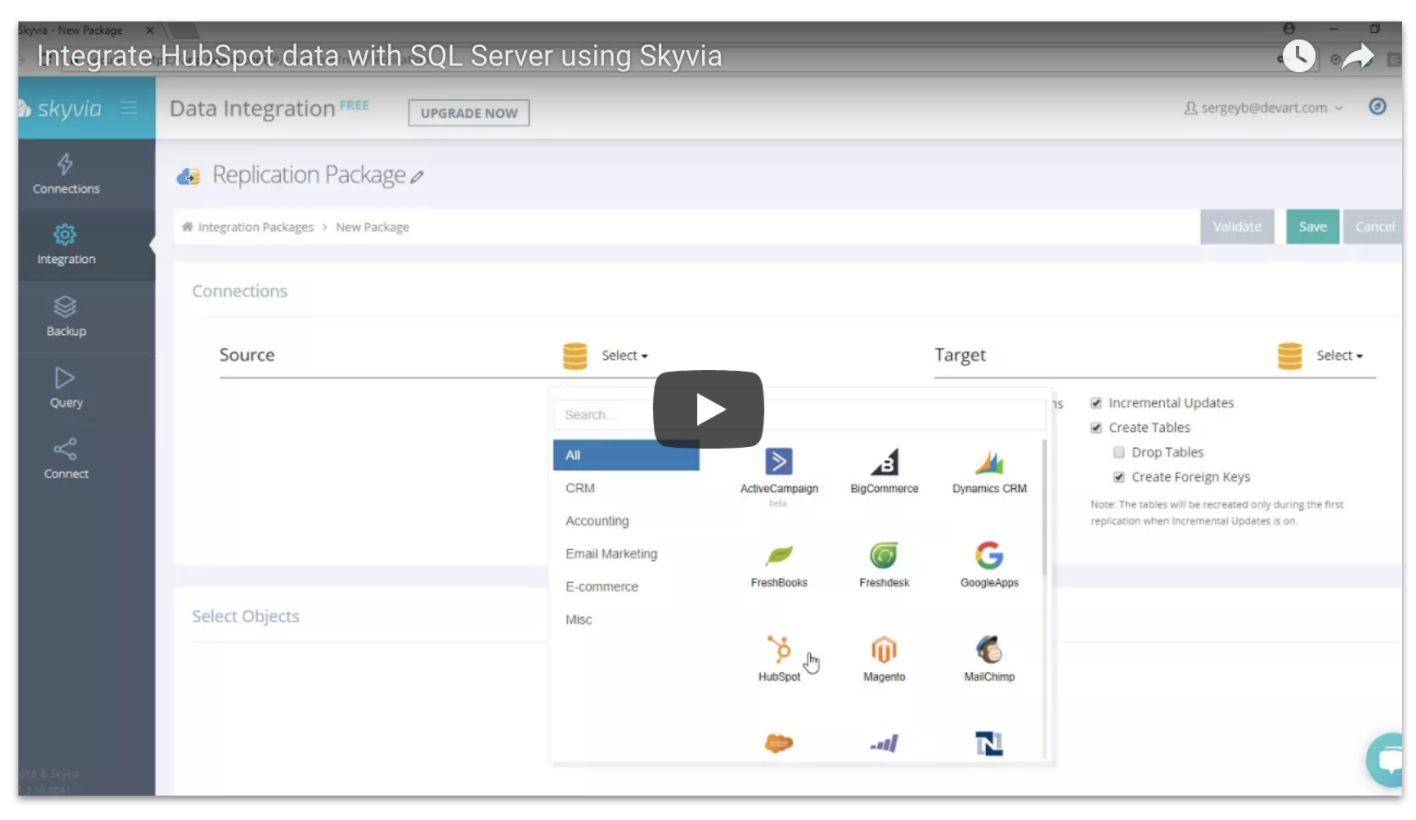Select the NetSuite N logo connector
The image size is (1416, 820).
coord(989,744)
